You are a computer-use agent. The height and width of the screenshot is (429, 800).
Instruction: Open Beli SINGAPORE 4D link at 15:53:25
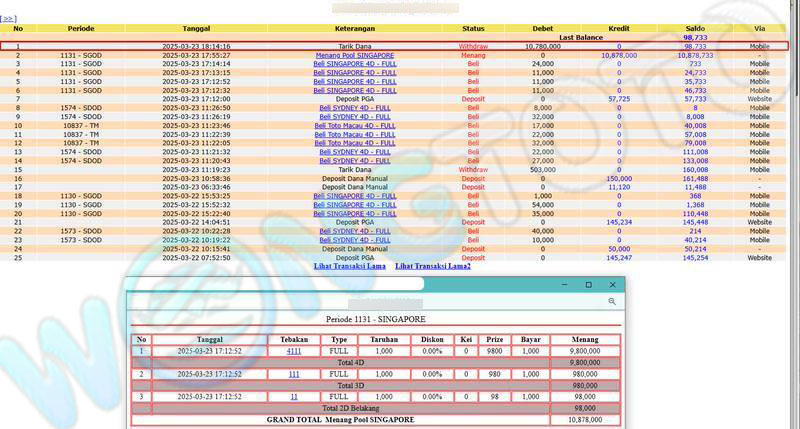point(355,196)
